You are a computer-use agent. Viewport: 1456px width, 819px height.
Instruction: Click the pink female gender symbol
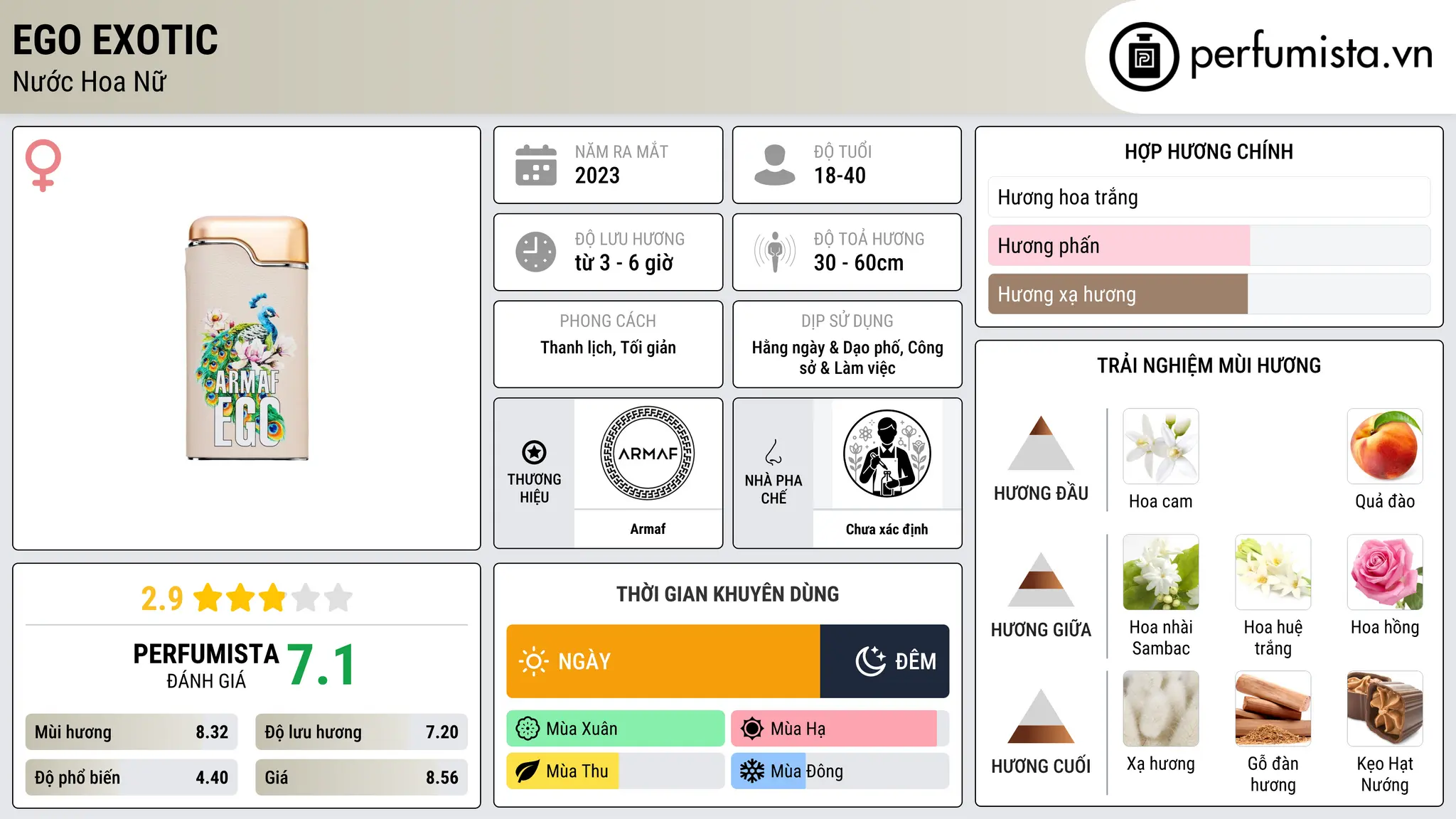[43, 165]
